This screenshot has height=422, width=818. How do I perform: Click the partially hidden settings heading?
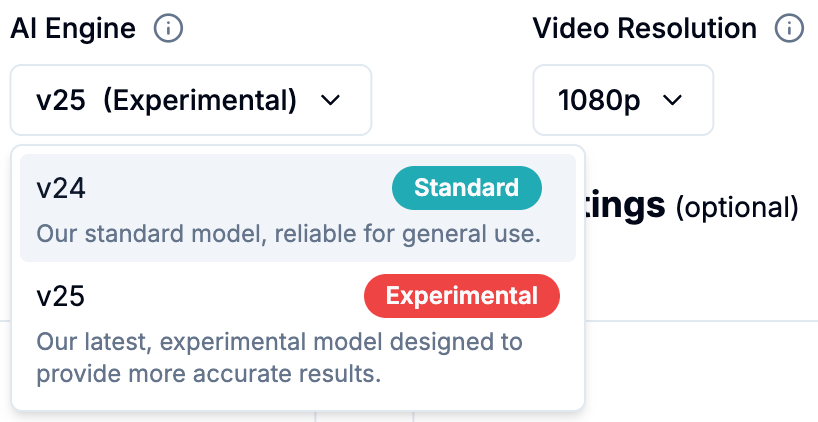click(x=626, y=206)
